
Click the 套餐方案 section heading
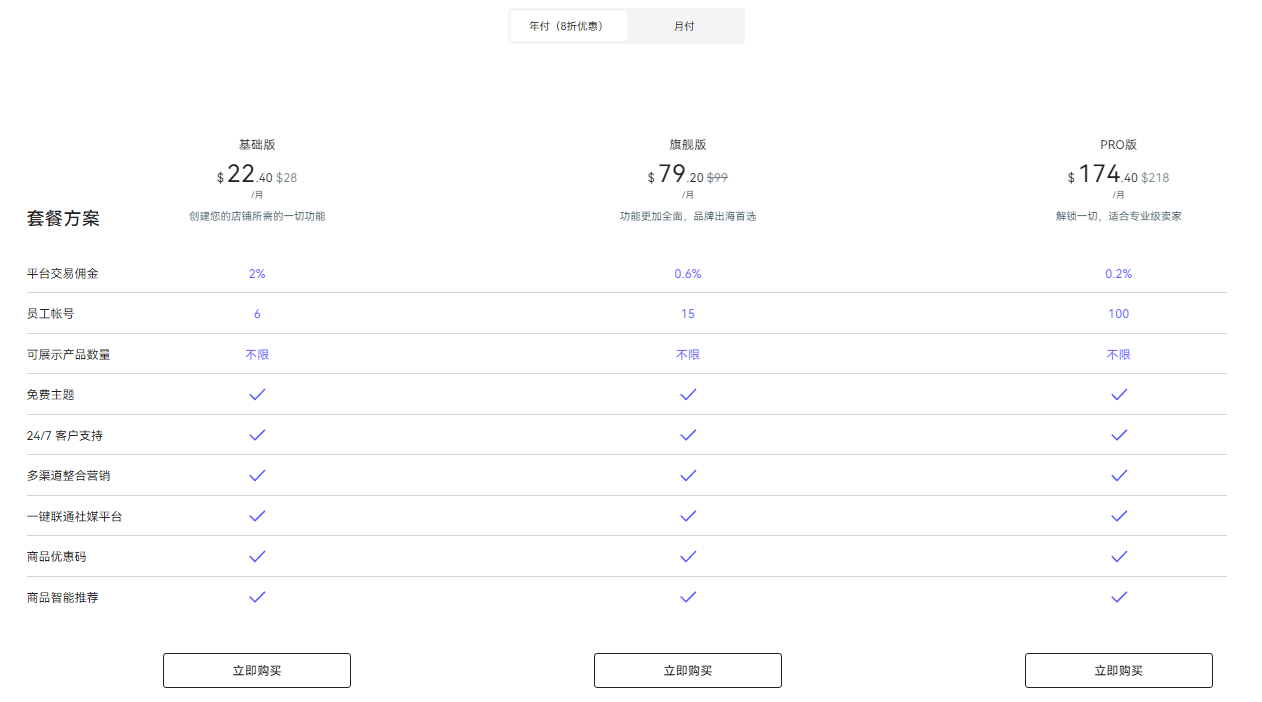[63, 218]
